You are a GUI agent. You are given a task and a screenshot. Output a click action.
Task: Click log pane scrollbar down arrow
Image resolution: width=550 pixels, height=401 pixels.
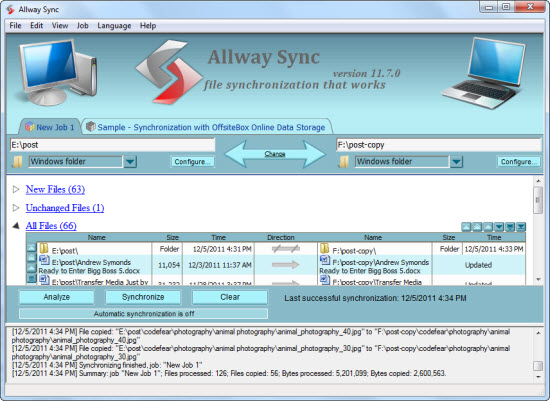(538, 377)
